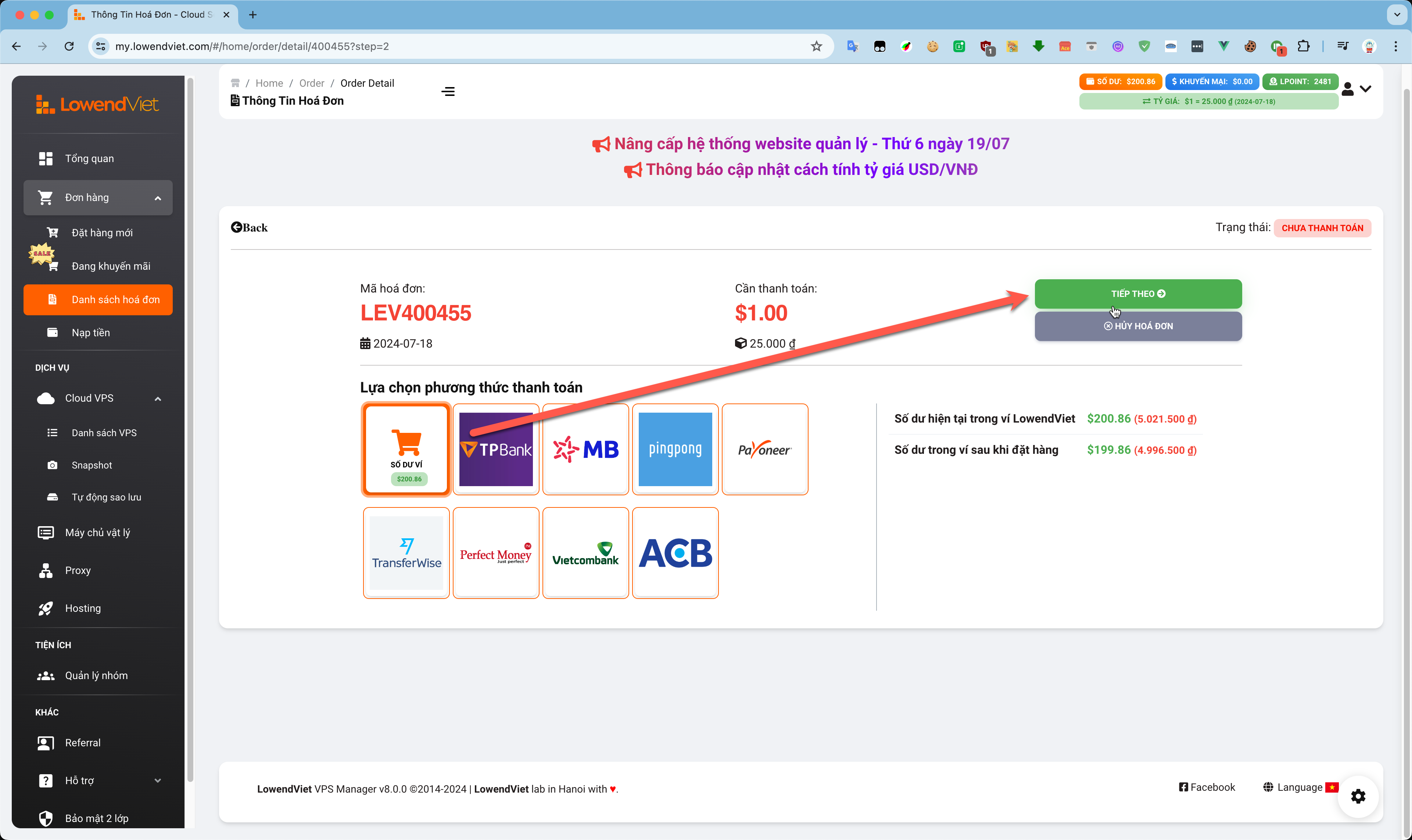The image size is (1412, 840).
Task: Open the user account profile icon
Action: coord(1348,89)
